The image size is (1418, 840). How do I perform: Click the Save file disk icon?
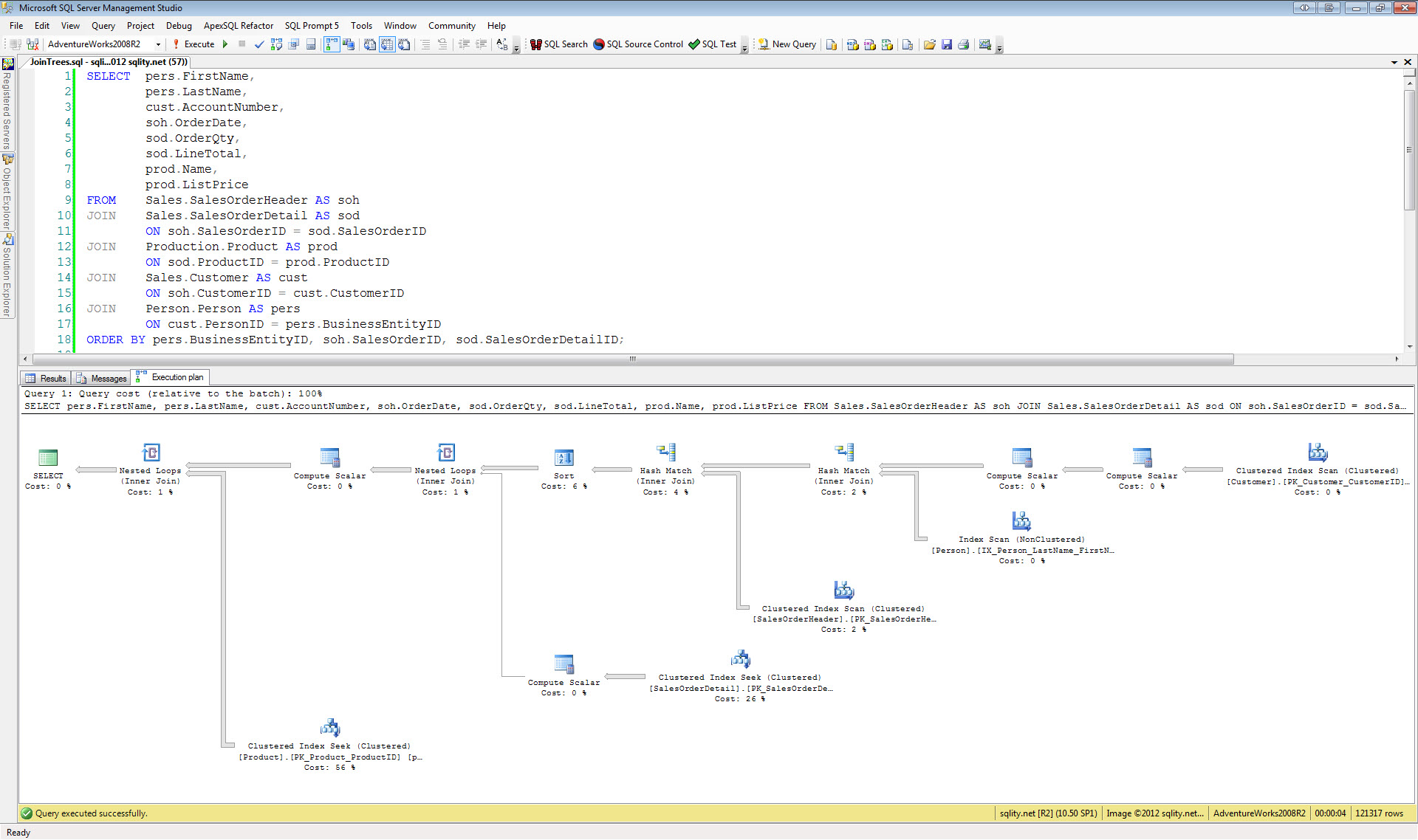coord(946,44)
